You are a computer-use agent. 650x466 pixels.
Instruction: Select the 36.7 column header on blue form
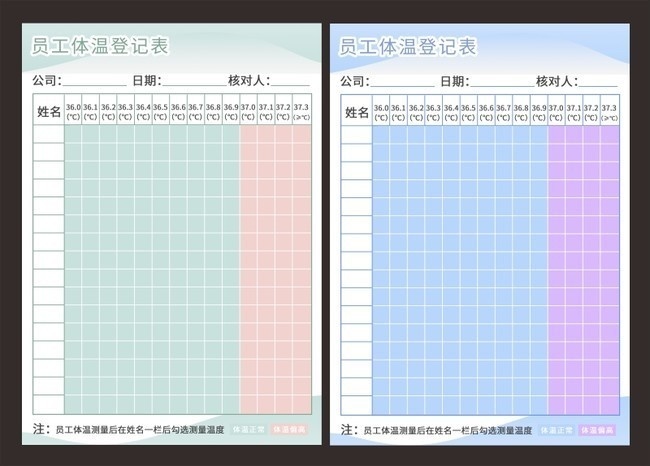click(504, 110)
